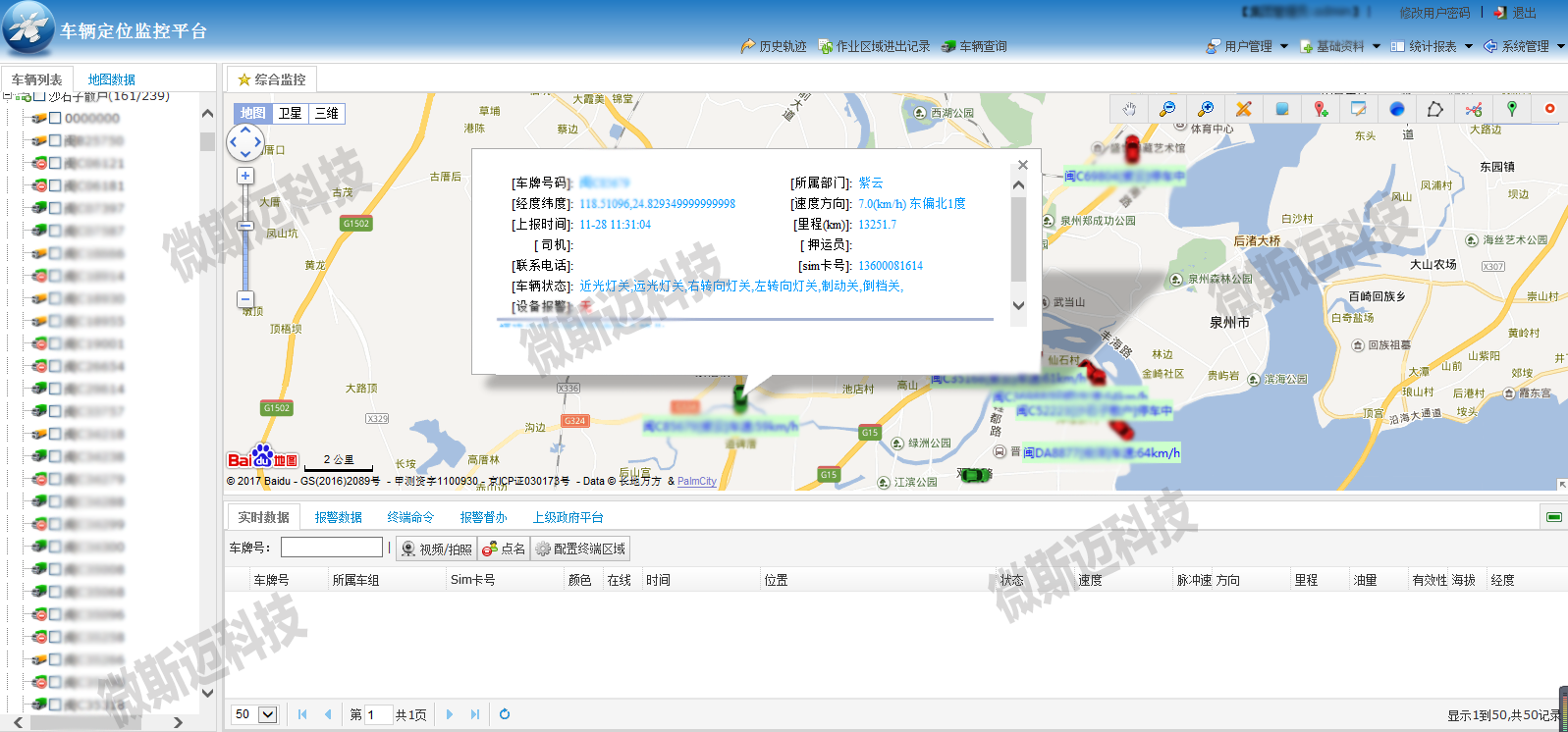Open the 用户管理 dropdown menu

[1247, 46]
